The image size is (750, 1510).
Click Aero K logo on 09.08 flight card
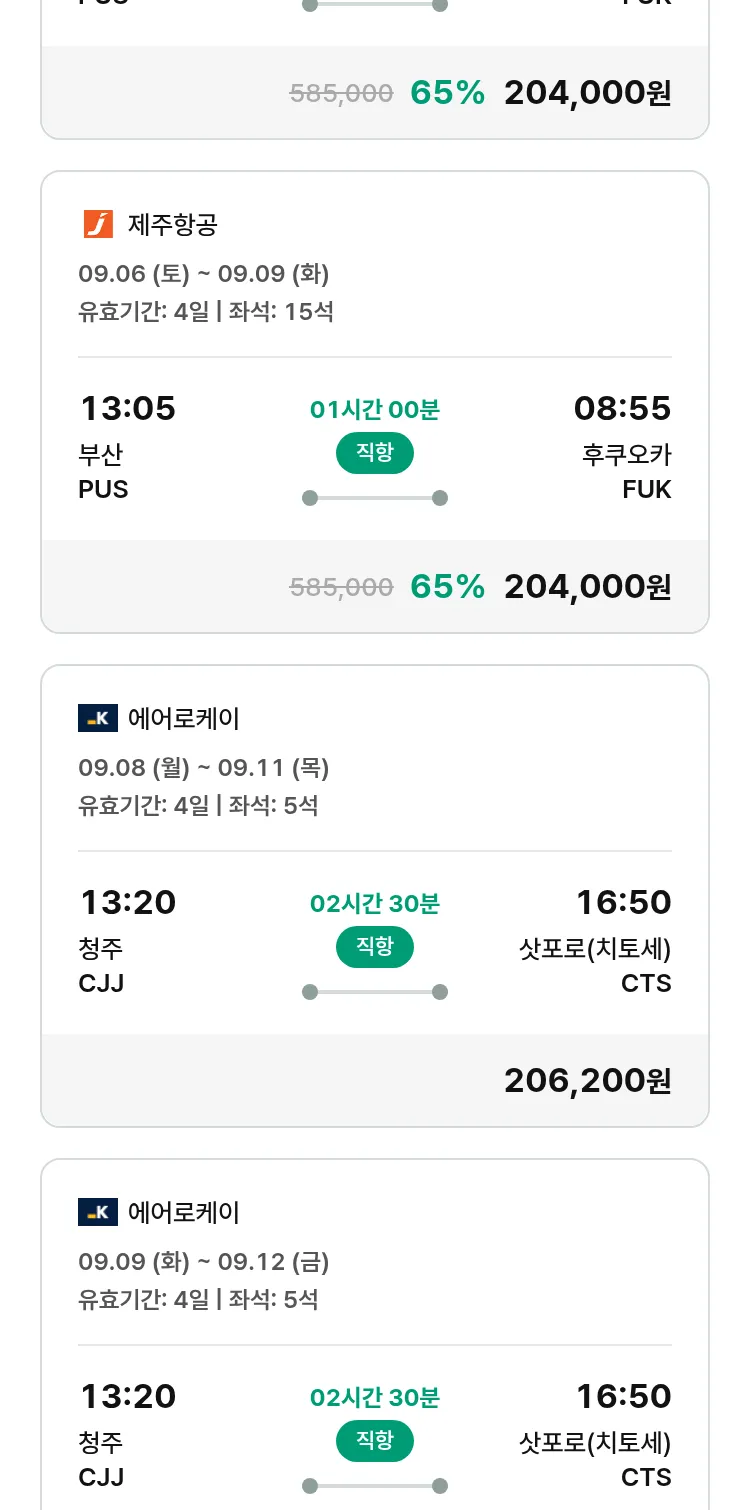click(x=98, y=718)
